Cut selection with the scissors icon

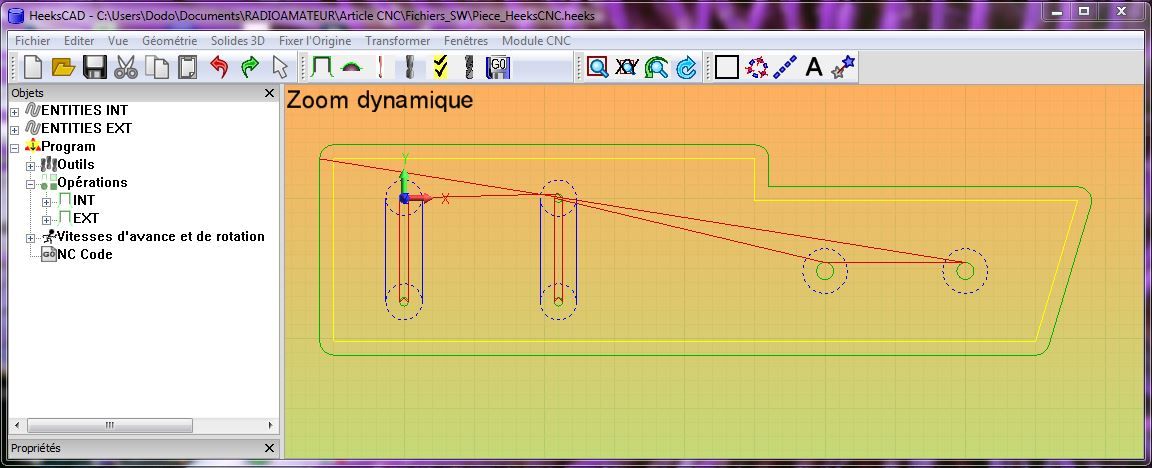pos(126,68)
